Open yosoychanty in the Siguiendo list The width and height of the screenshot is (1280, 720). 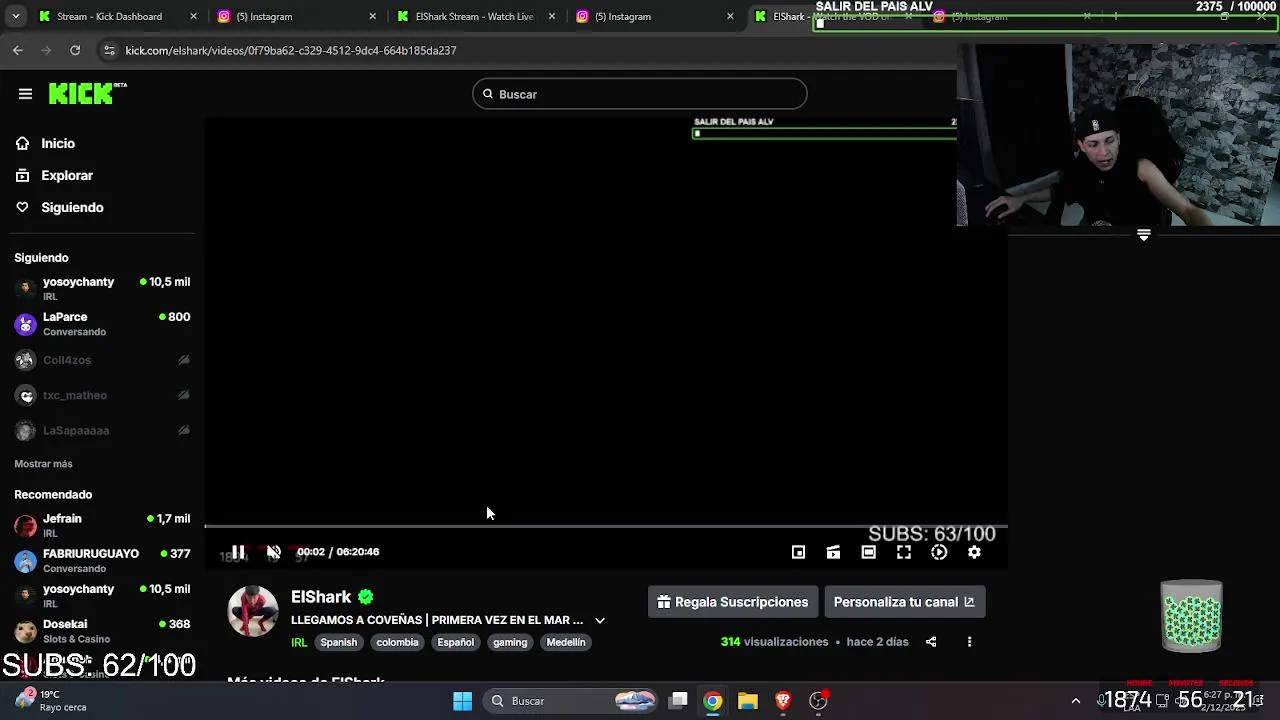tap(102, 288)
